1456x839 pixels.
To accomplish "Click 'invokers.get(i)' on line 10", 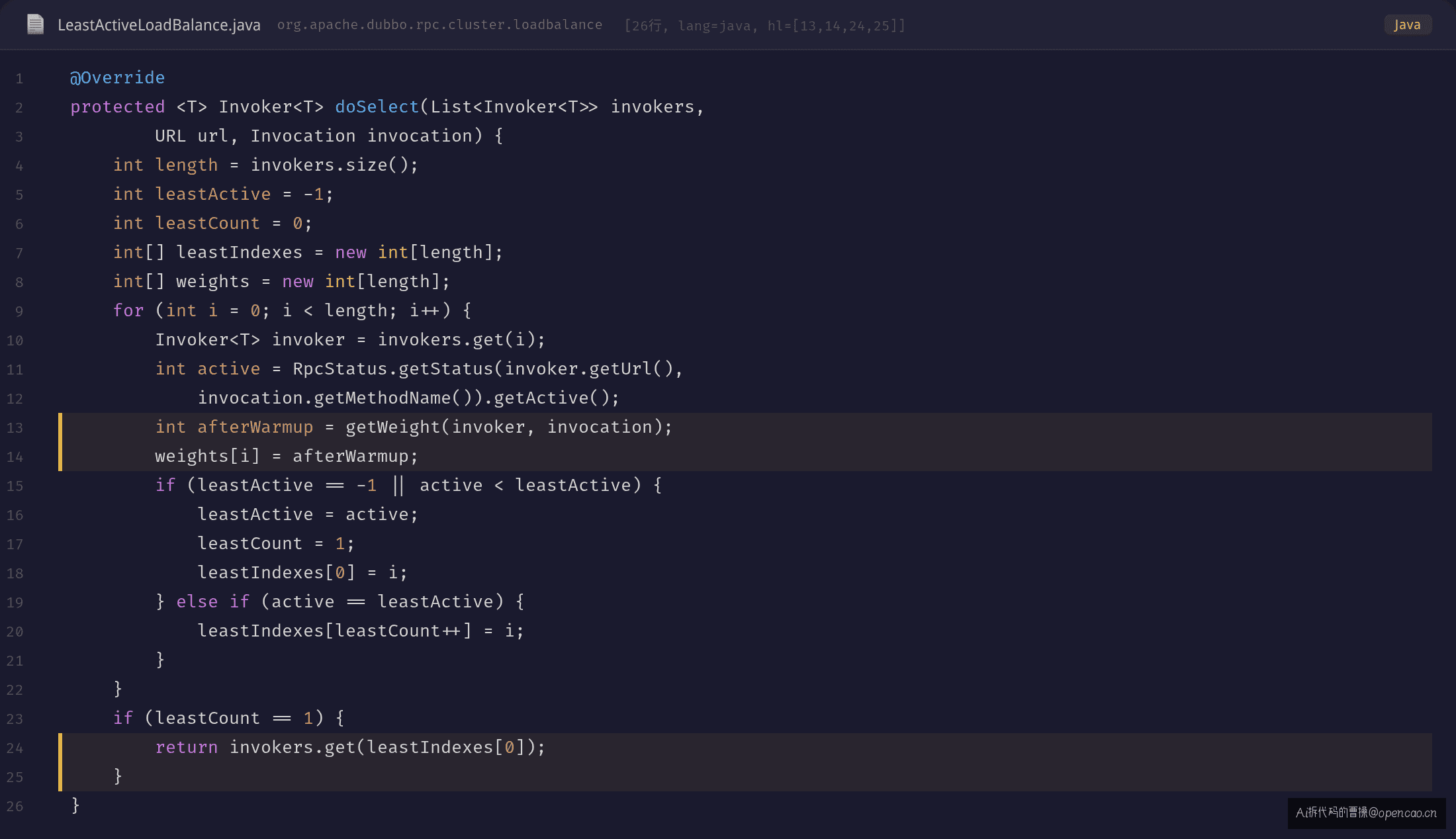I will point(456,339).
